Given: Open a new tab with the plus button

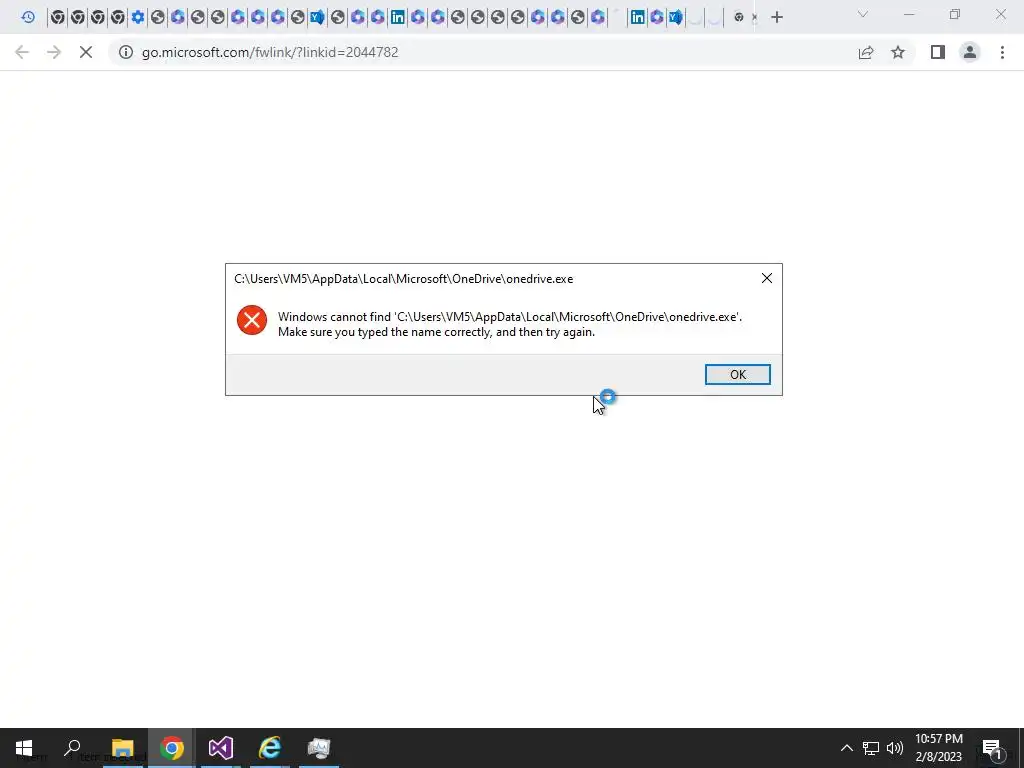Looking at the screenshot, I should [x=776, y=17].
